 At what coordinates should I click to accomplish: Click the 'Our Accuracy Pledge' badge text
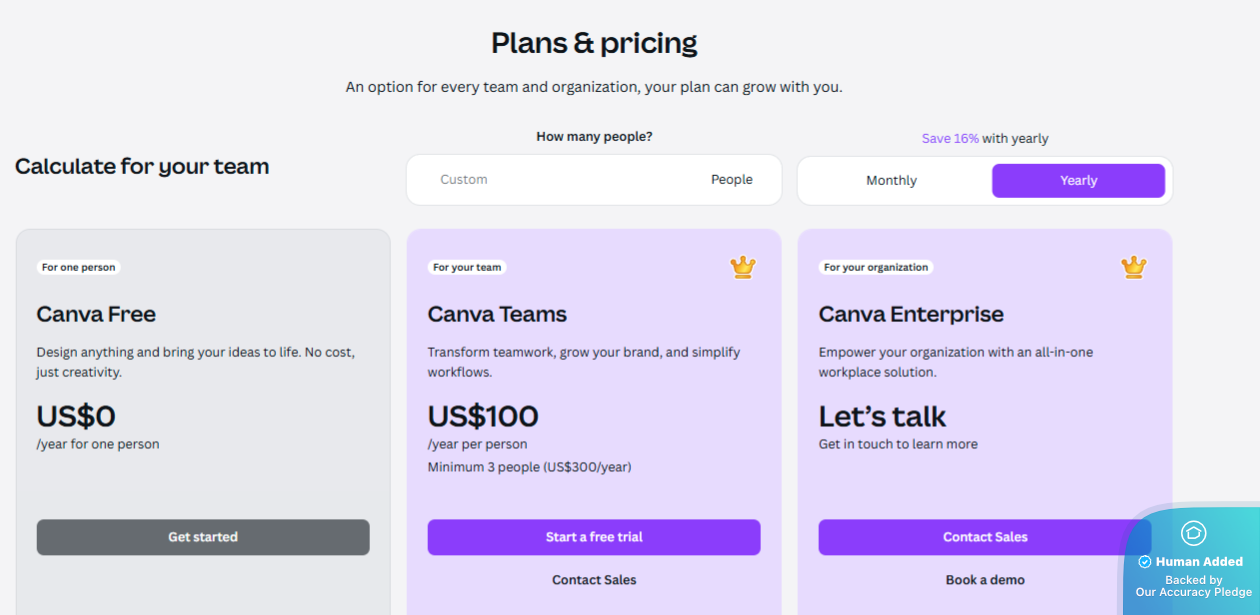1193,591
